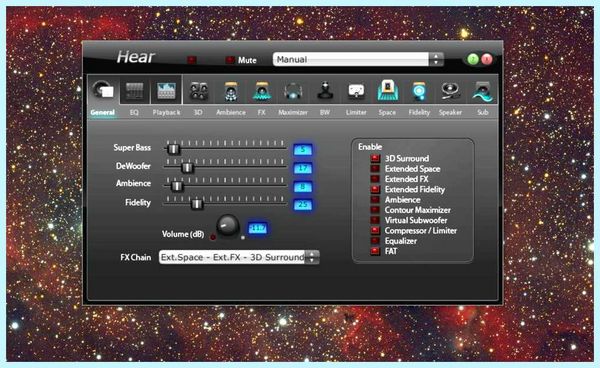This screenshot has width=600, height=368.
Task: Select the Speaker icon
Action: (x=450, y=91)
